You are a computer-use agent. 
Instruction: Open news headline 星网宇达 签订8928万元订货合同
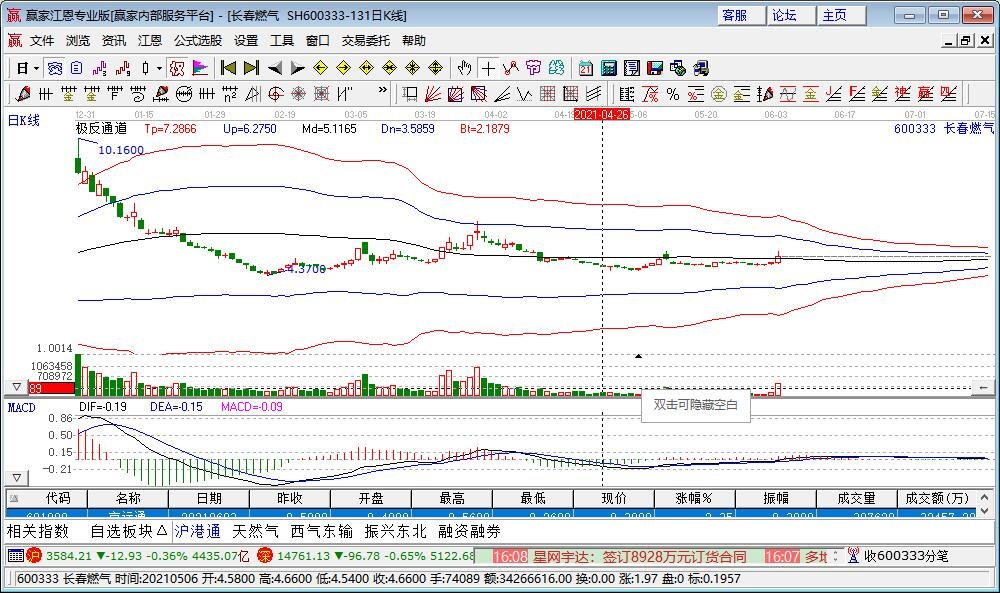click(x=639, y=557)
